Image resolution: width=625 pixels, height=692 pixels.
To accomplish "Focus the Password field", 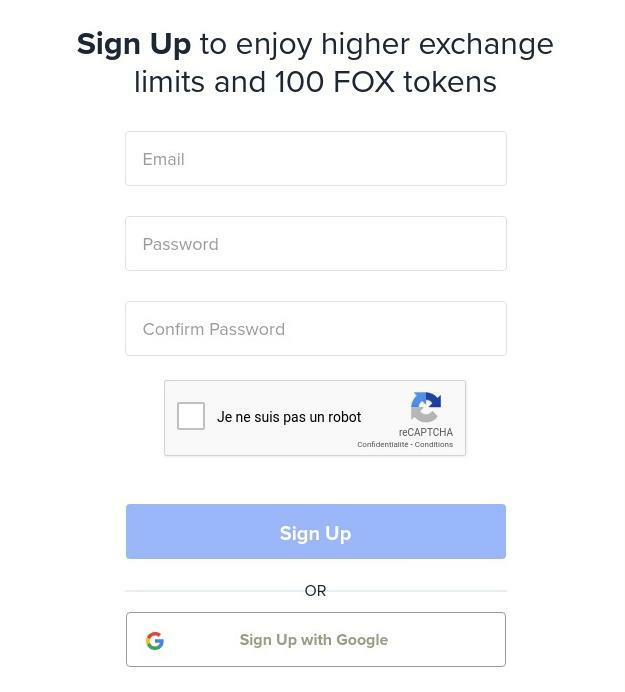I will 315,244.
